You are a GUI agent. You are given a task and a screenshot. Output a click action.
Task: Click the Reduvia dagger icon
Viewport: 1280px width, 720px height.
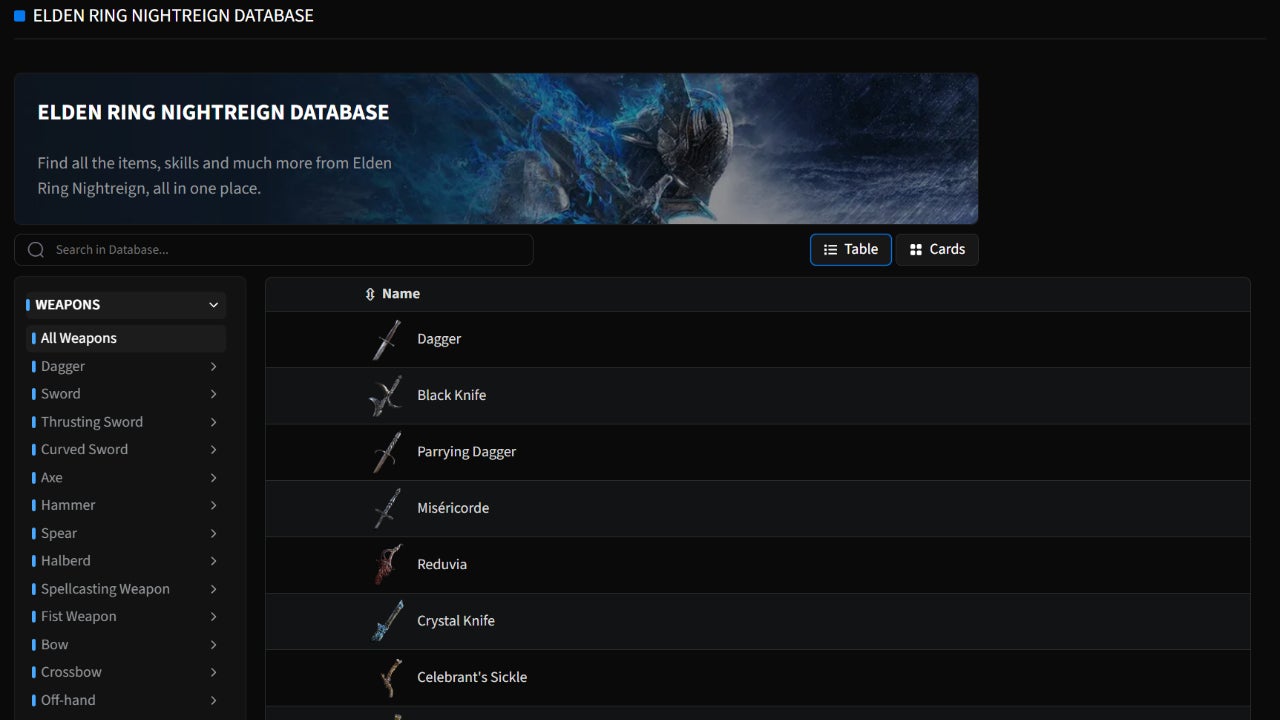click(x=386, y=565)
